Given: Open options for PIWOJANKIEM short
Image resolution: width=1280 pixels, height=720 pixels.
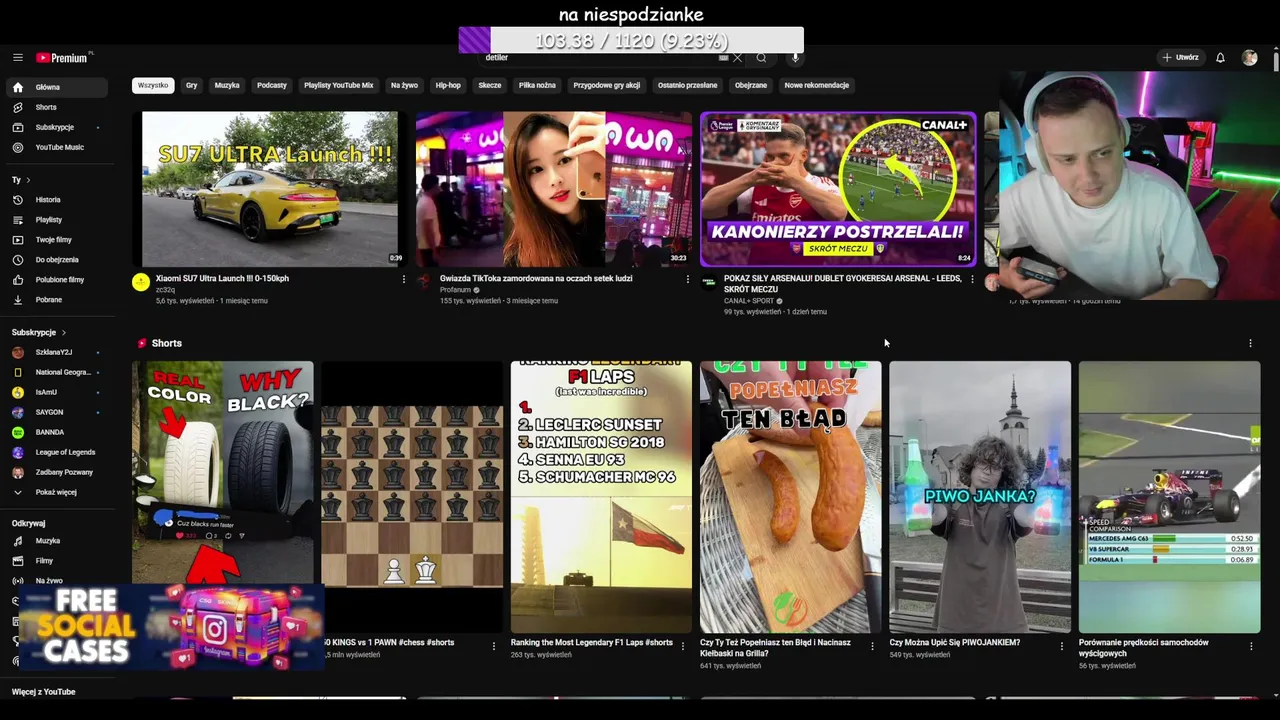Looking at the screenshot, I should point(1062,646).
